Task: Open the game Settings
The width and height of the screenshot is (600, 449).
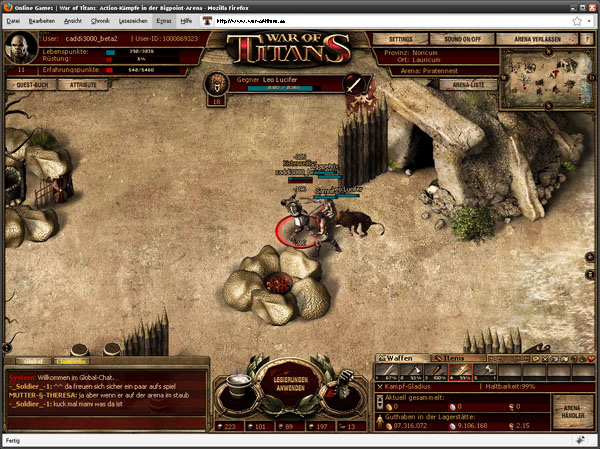Action: tap(400, 38)
